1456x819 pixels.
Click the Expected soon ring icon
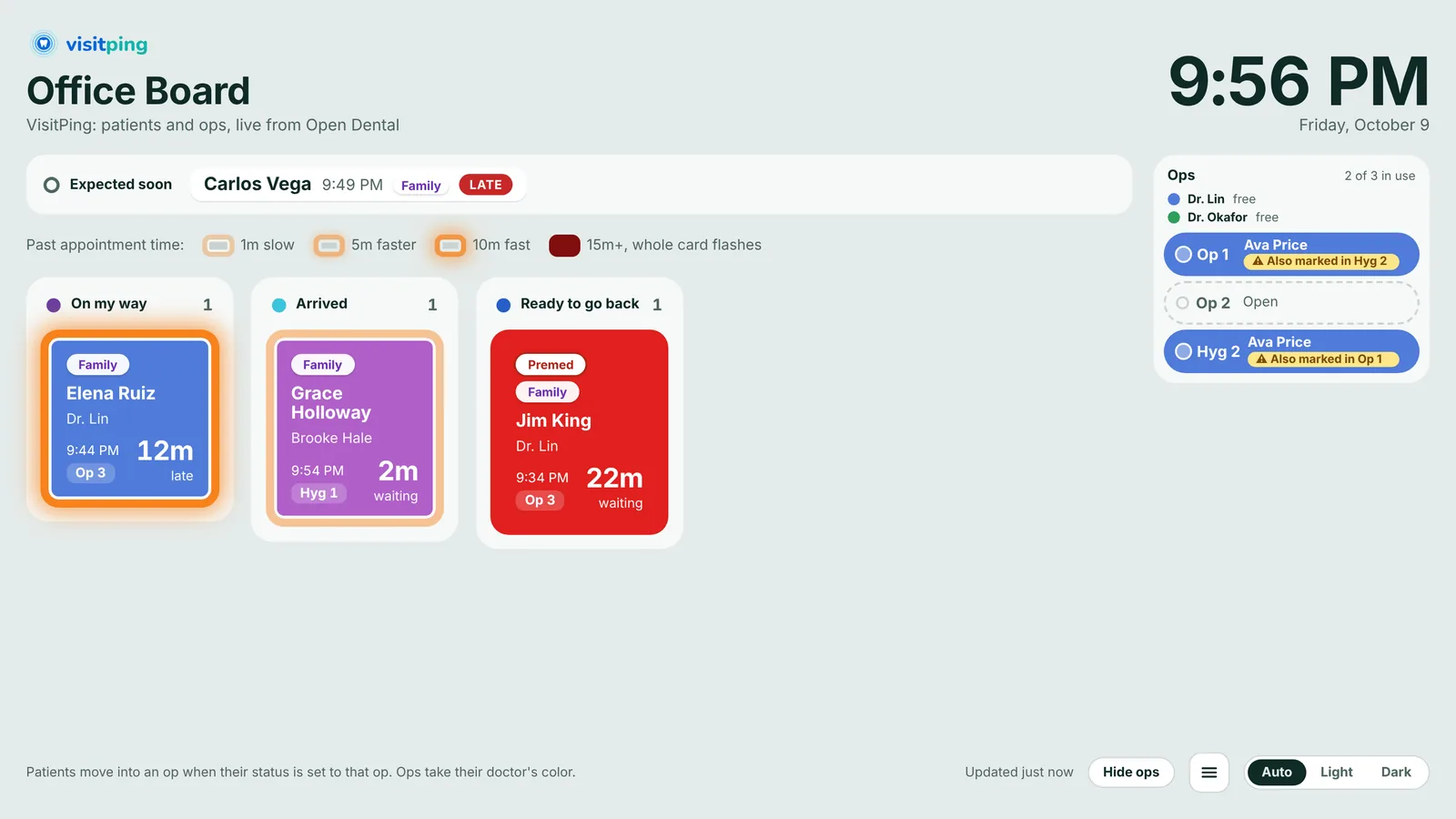(x=52, y=185)
